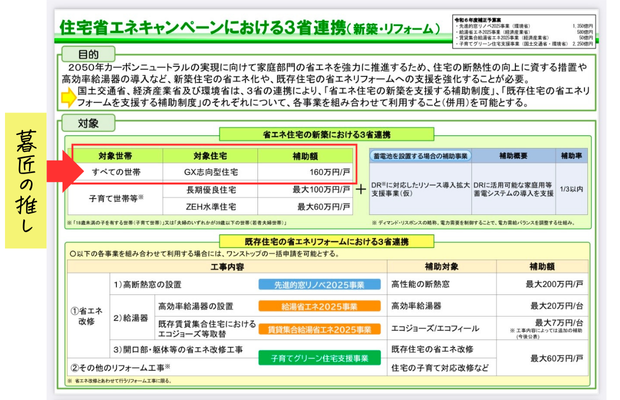Click the 蓄電池を設置する場合の補助事業 column header
The height and width of the screenshot is (400, 620).
[420, 157]
